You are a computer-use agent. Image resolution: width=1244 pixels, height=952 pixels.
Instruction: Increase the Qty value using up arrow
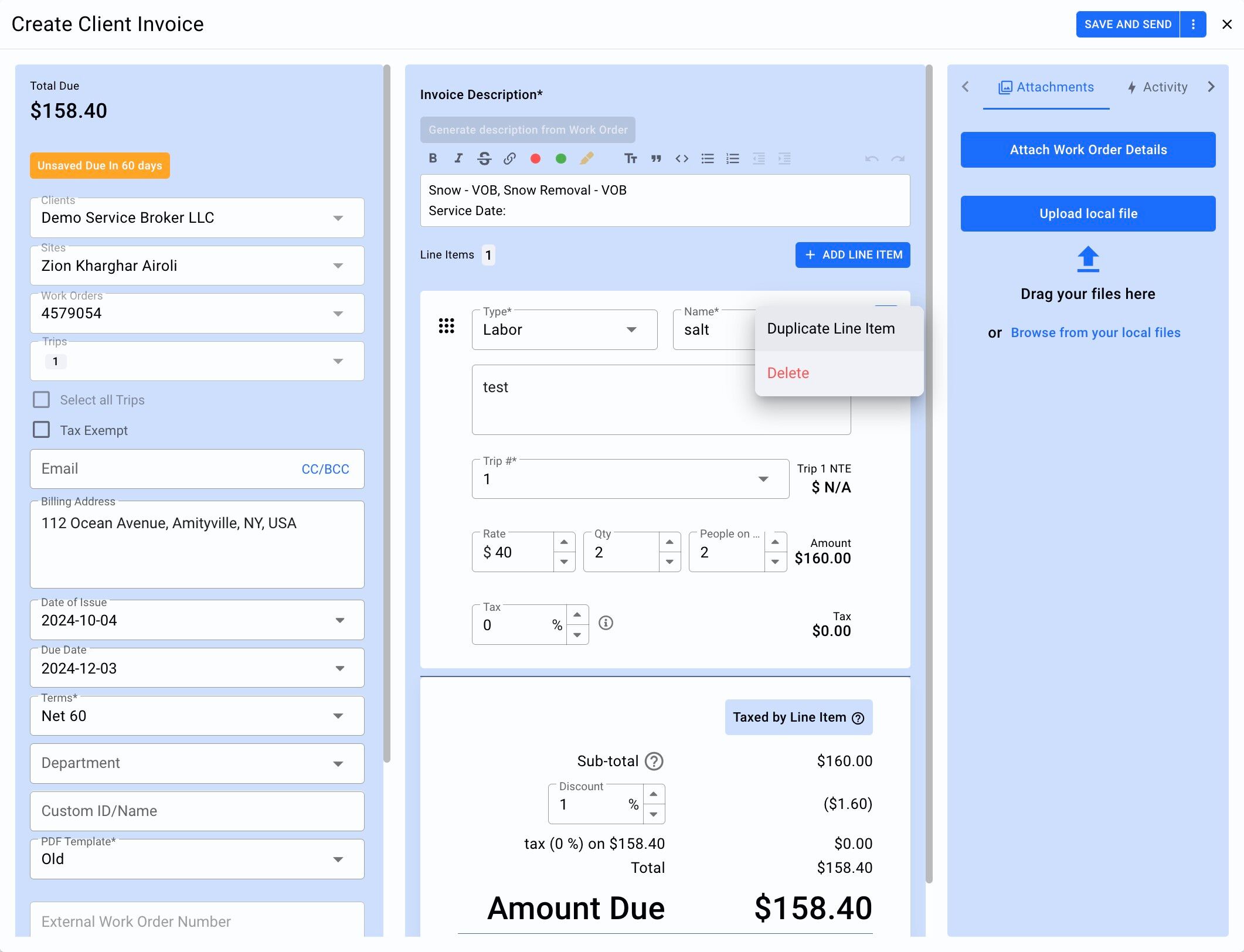pos(669,542)
